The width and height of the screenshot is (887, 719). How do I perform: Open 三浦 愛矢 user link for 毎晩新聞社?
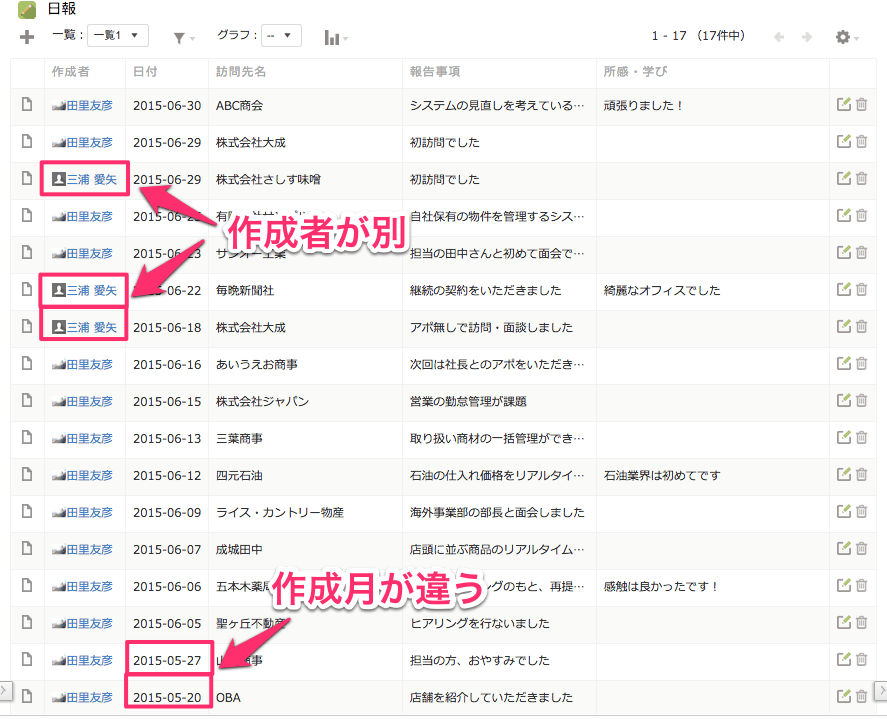click(91, 290)
